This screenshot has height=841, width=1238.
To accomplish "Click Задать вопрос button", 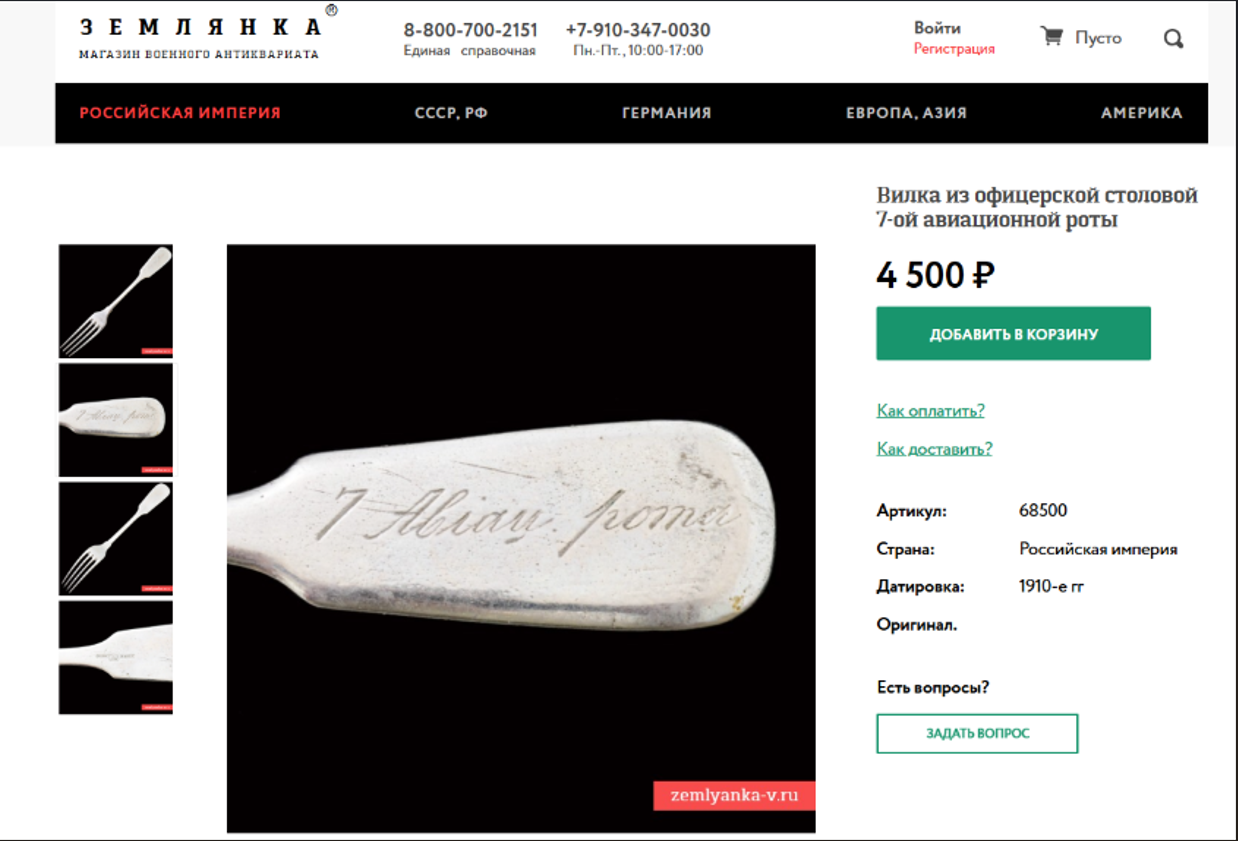I will click(977, 733).
